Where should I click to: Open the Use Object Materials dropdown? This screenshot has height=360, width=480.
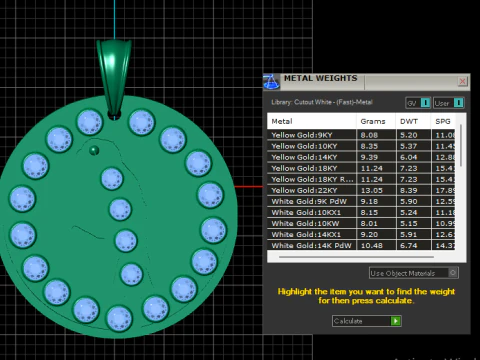pos(414,273)
